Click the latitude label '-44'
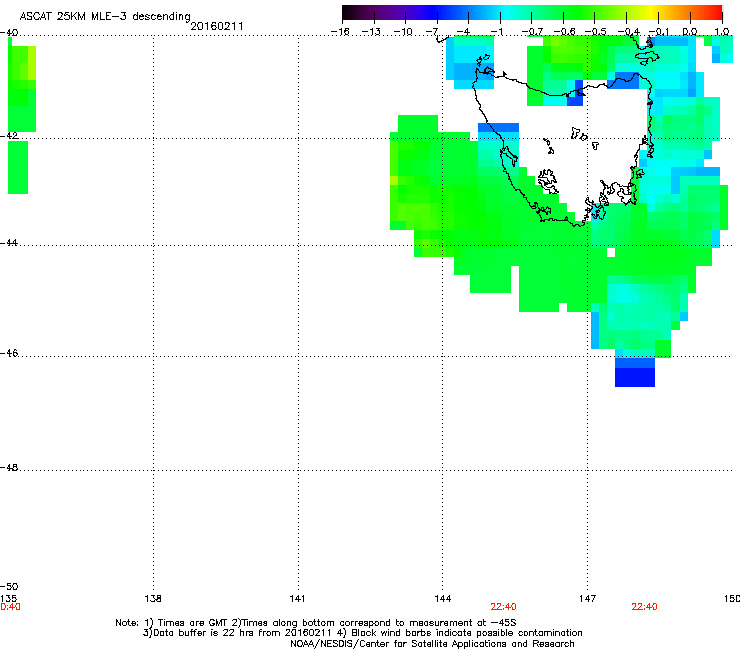 (x=9, y=243)
